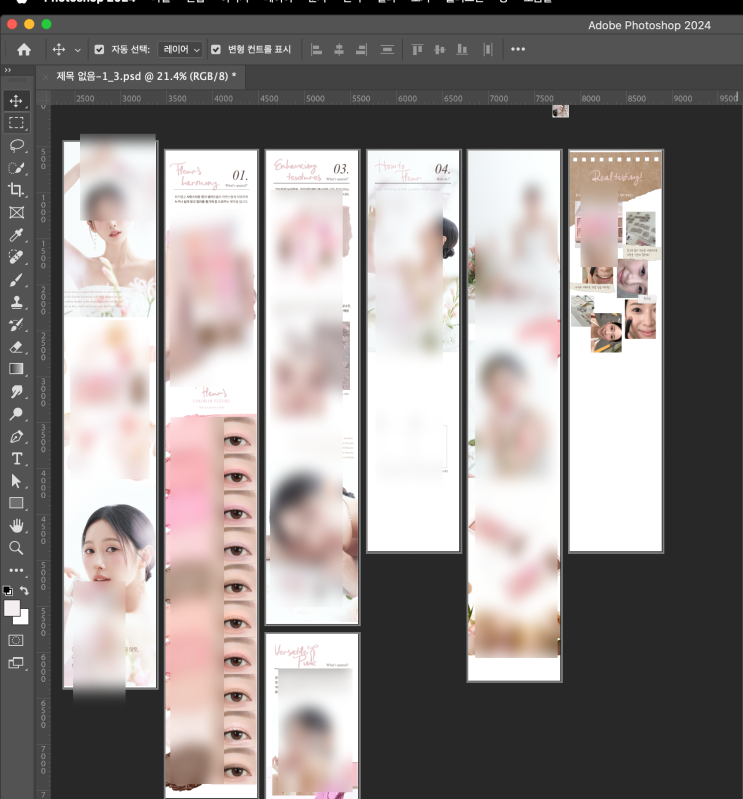Open the 레이어 auto-select dropdown
This screenshot has height=799, width=743.
[180, 49]
